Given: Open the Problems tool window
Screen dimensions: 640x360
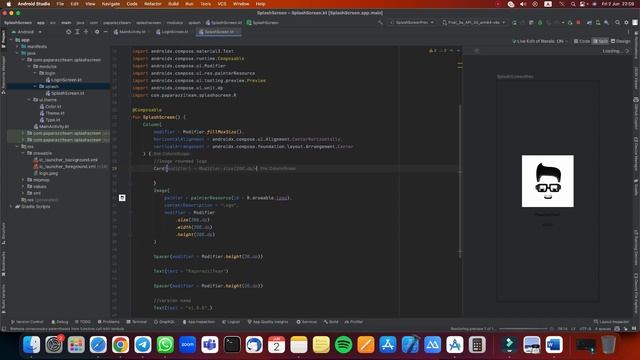Looking at the screenshot, I should click(109, 322).
